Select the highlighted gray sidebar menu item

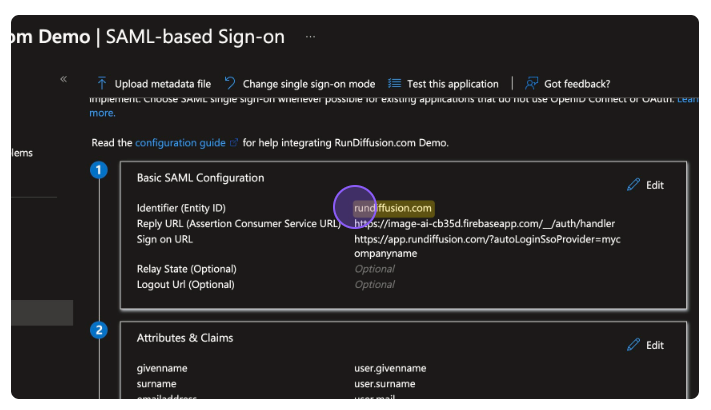[x=42, y=313]
